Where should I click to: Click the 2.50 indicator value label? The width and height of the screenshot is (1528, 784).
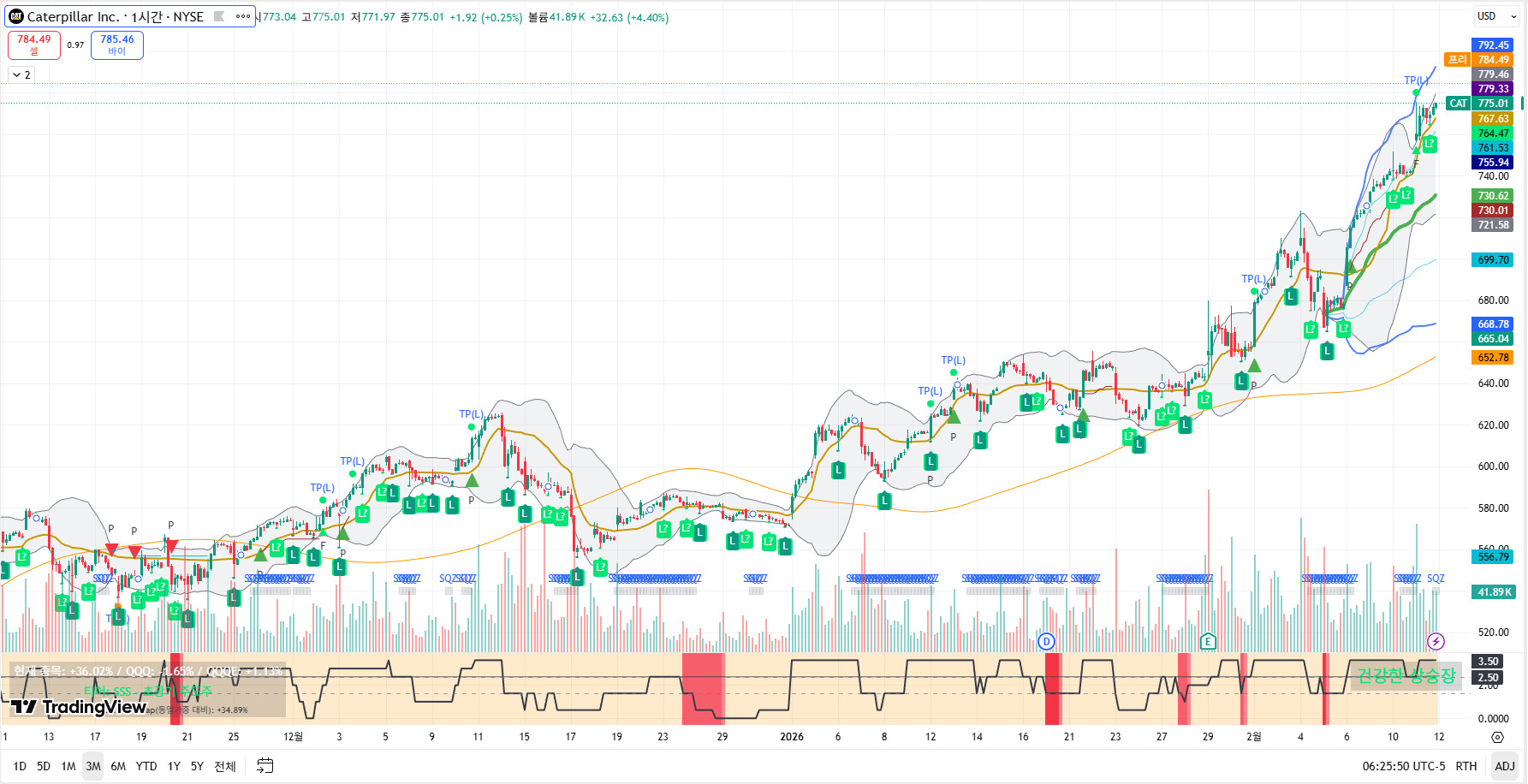pos(1488,678)
